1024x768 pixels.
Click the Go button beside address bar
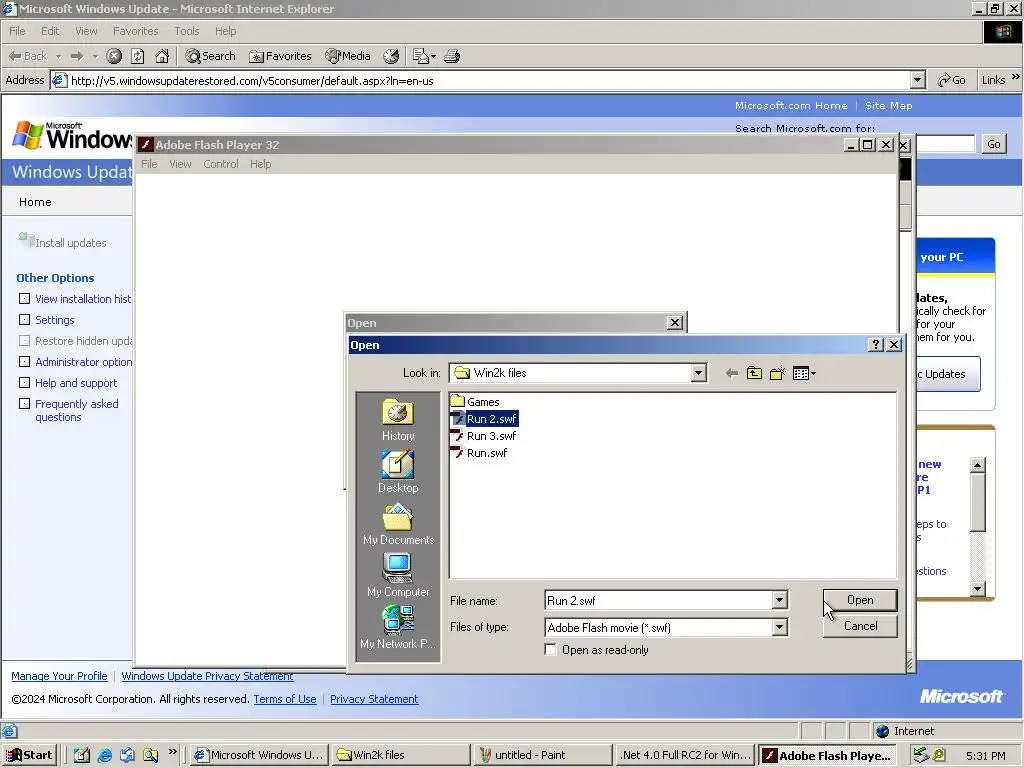click(x=952, y=80)
